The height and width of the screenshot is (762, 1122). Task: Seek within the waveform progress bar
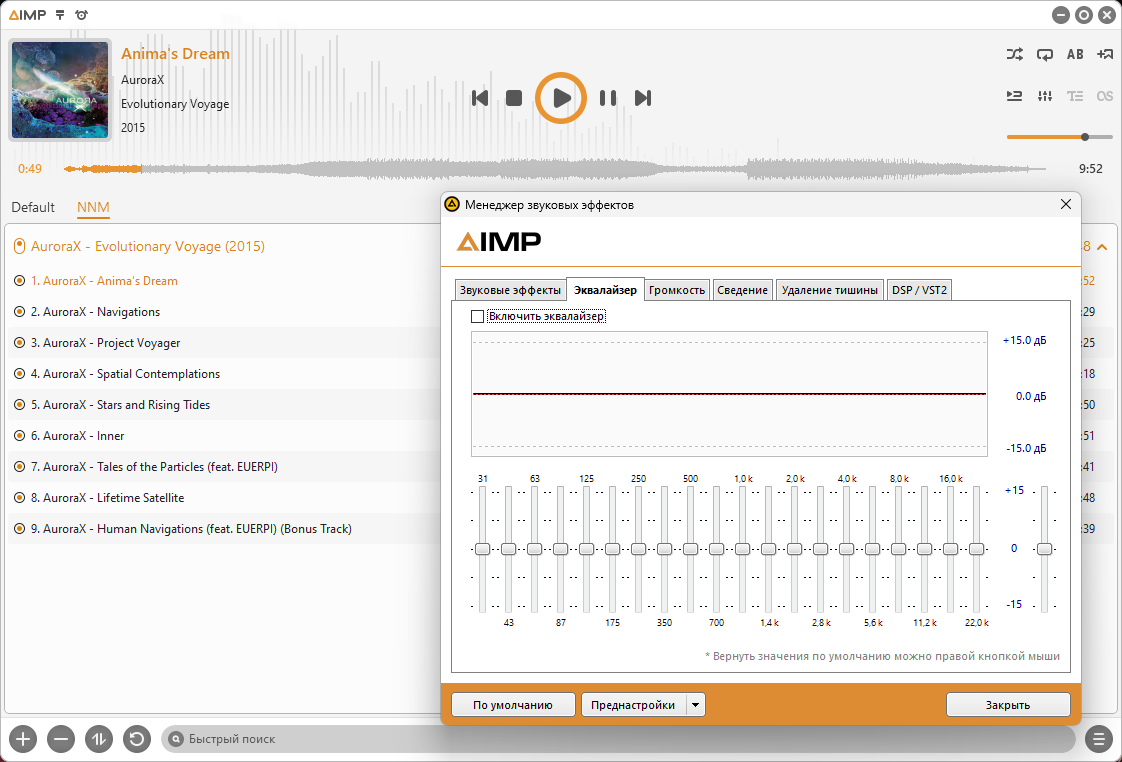(x=555, y=169)
